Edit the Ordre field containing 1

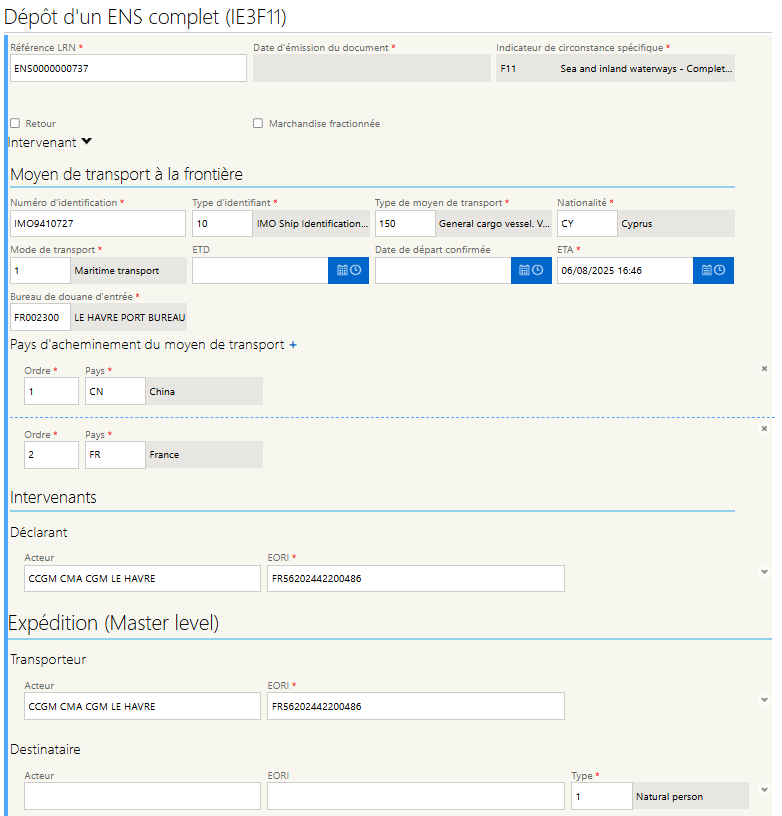pyautogui.click(x=51, y=391)
